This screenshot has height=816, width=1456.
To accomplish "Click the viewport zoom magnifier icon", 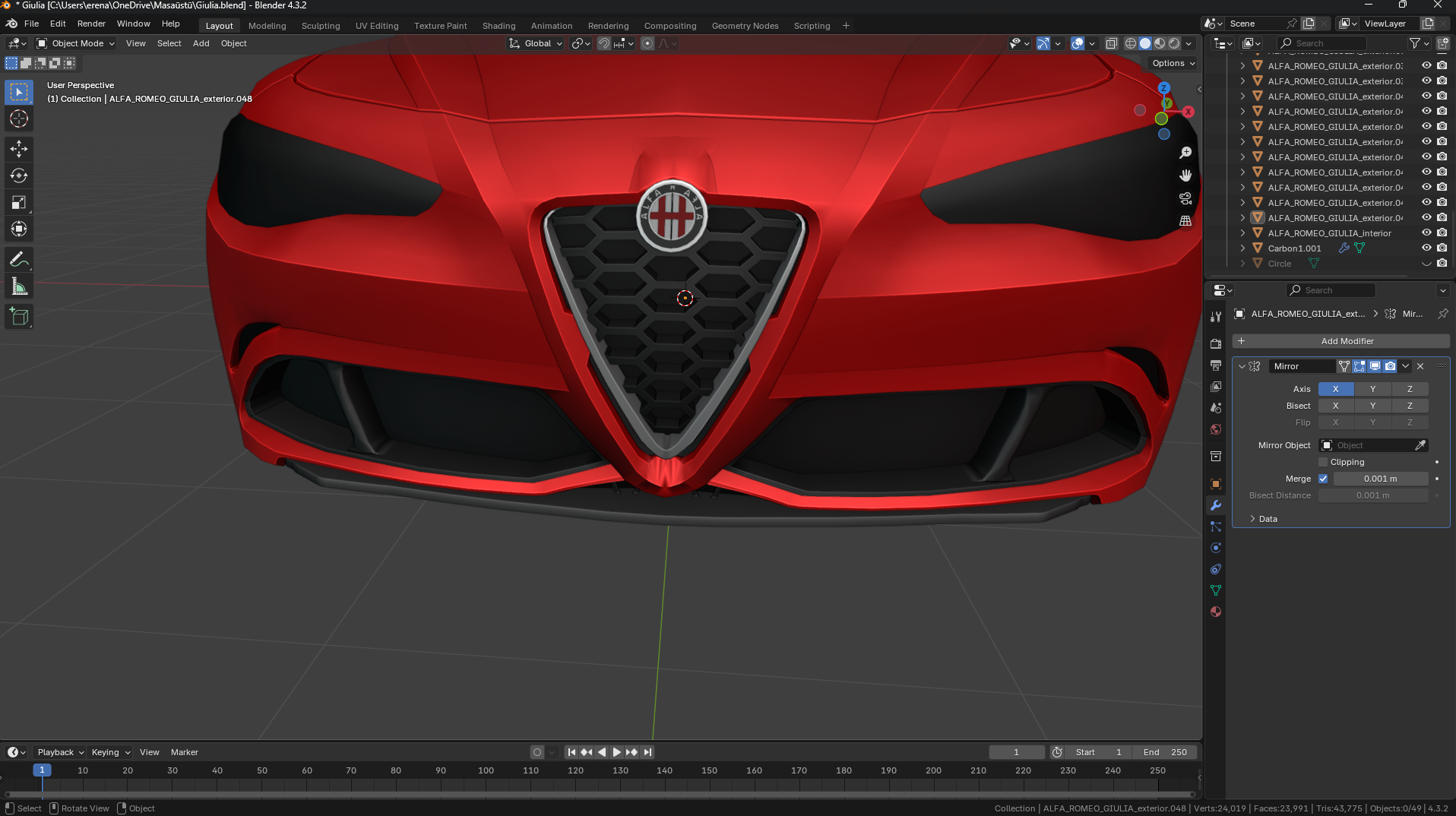I will coord(1185,153).
